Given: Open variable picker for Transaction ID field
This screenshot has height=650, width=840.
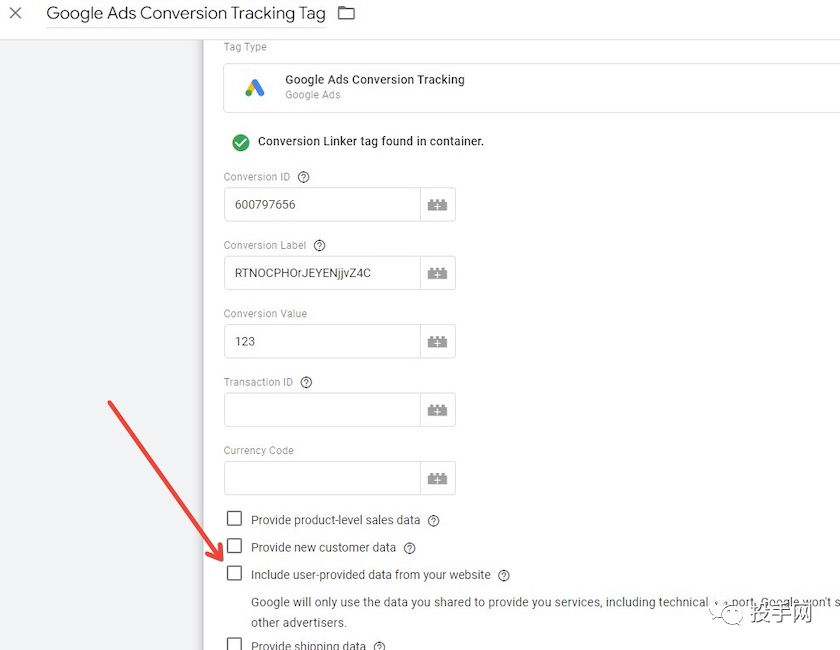Looking at the screenshot, I should pyautogui.click(x=437, y=410).
